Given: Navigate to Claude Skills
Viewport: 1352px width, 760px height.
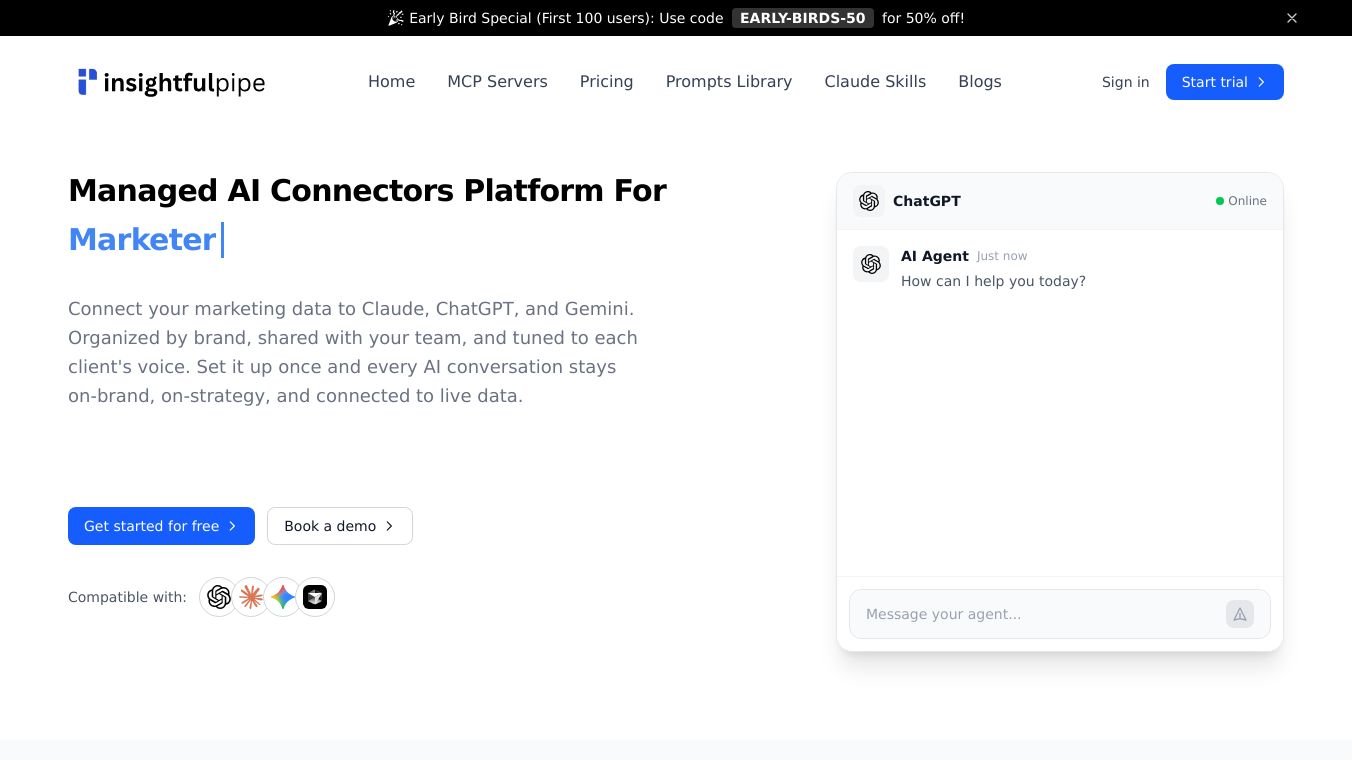Looking at the screenshot, I should click(x=875, y=82).
